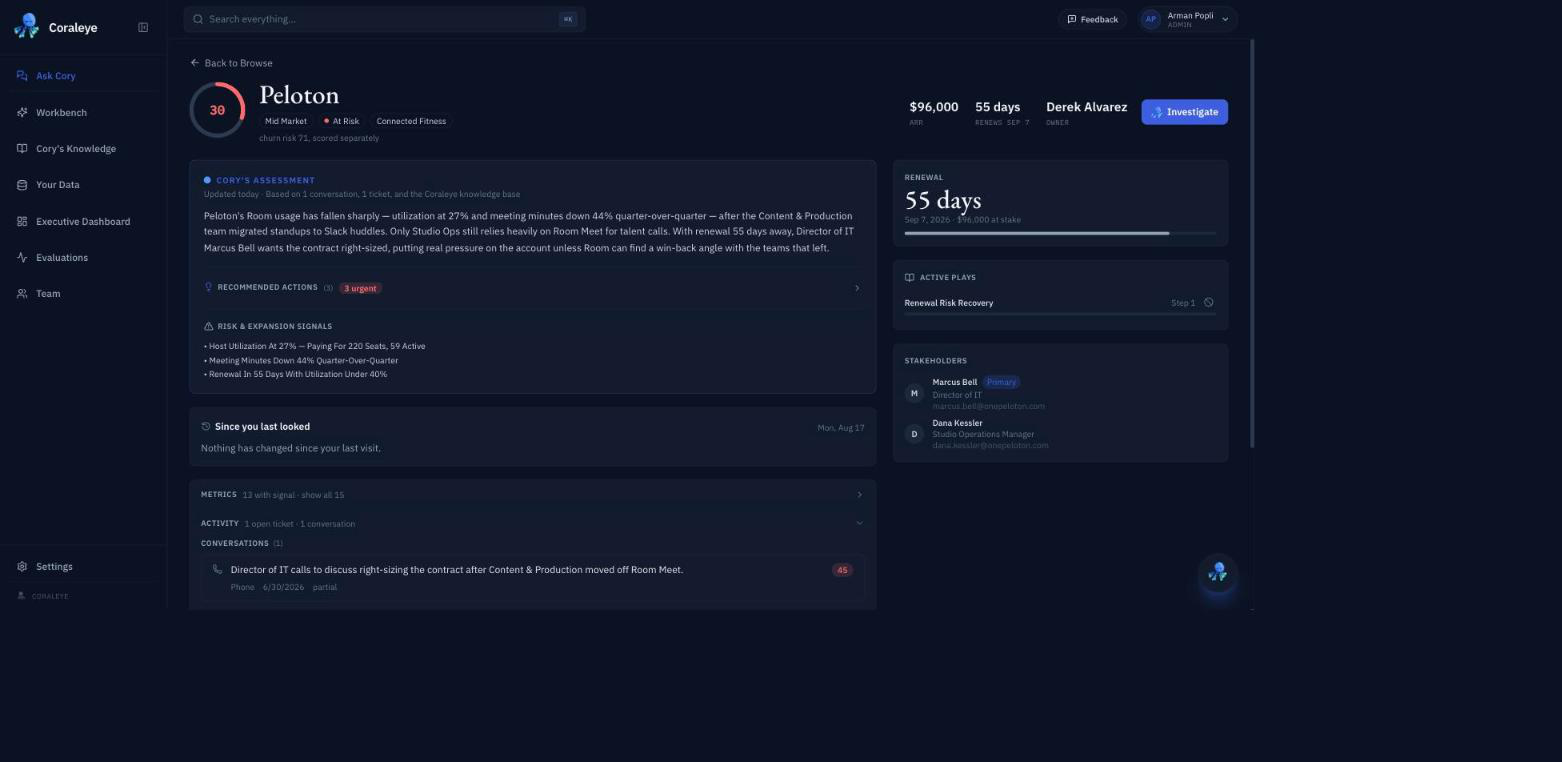This screenshot has height=762, width=1562.
Task: Open Ask Cory in the sidebar
Action: [x=83, y=76]
